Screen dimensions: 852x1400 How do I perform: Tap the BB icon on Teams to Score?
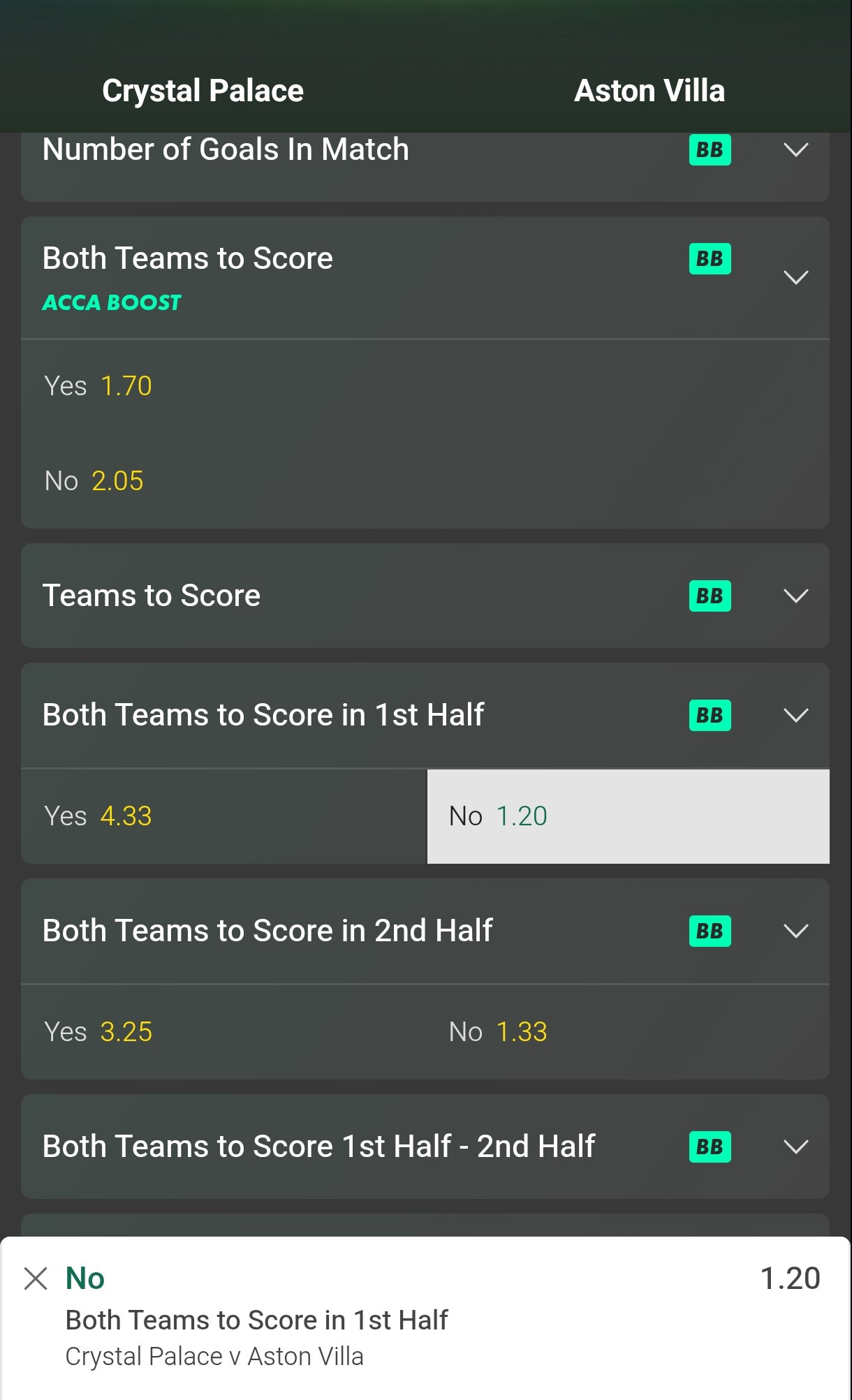click(710, 596)
